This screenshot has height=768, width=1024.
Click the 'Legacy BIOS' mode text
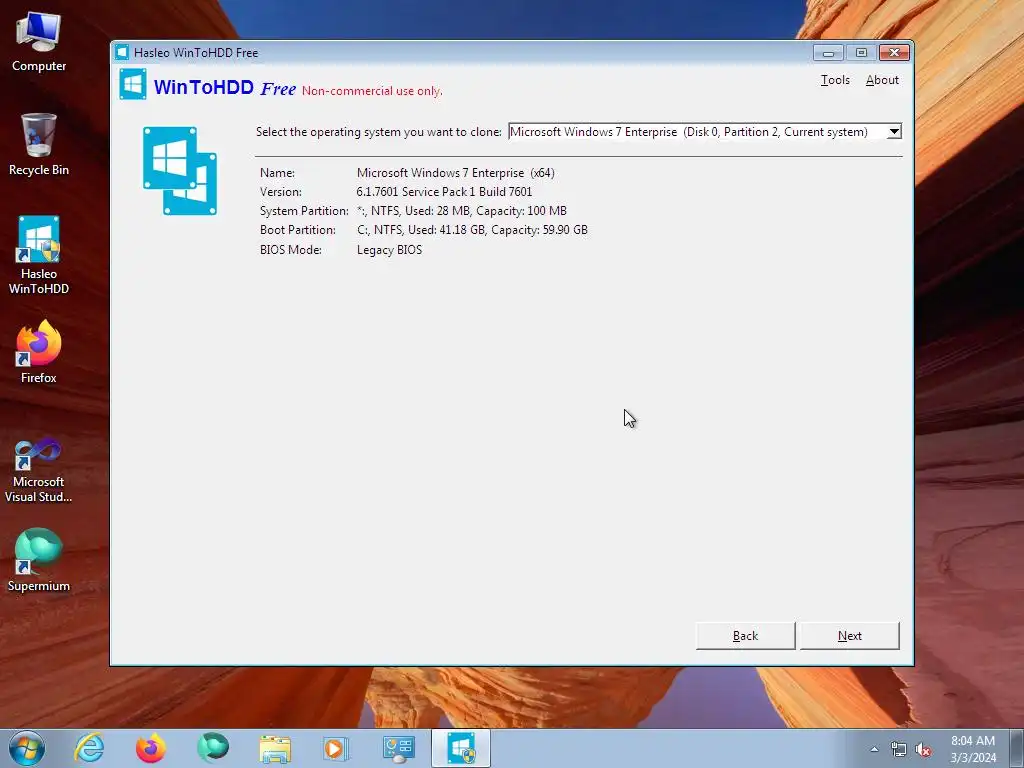click(x=389, y=250)
